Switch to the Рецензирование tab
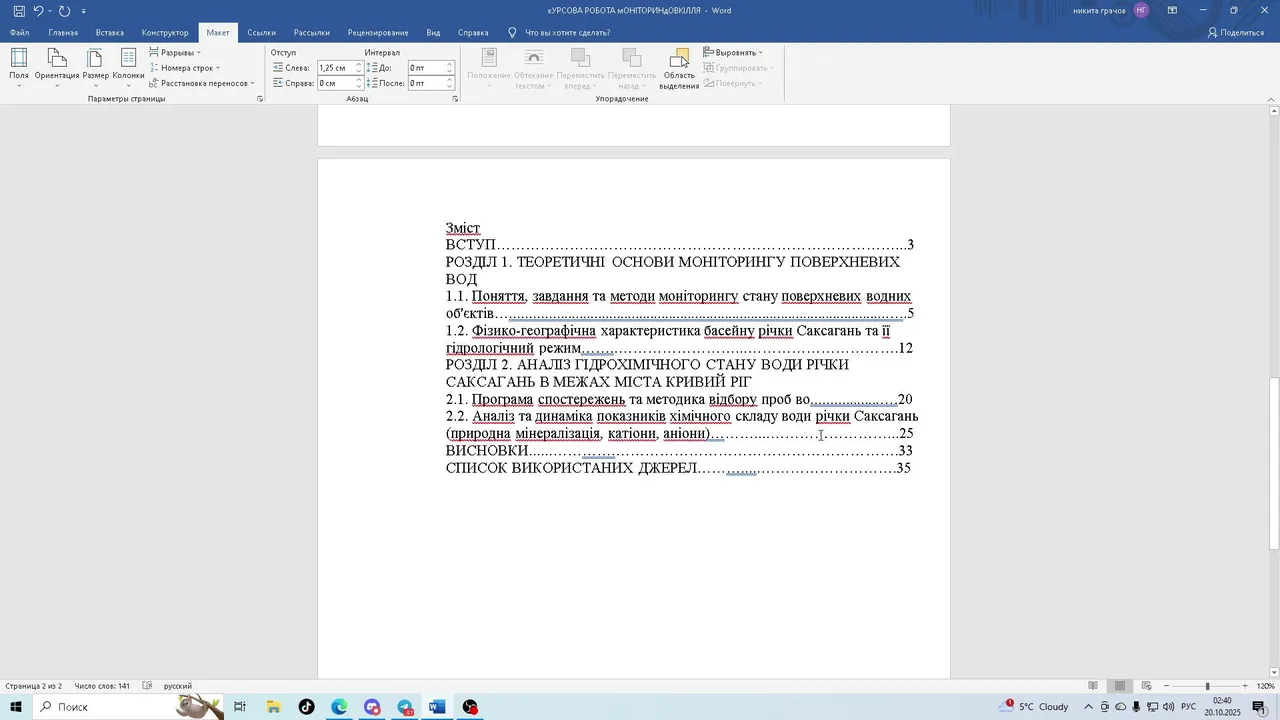Screen dimensions: 1280x720 [378, 33]
